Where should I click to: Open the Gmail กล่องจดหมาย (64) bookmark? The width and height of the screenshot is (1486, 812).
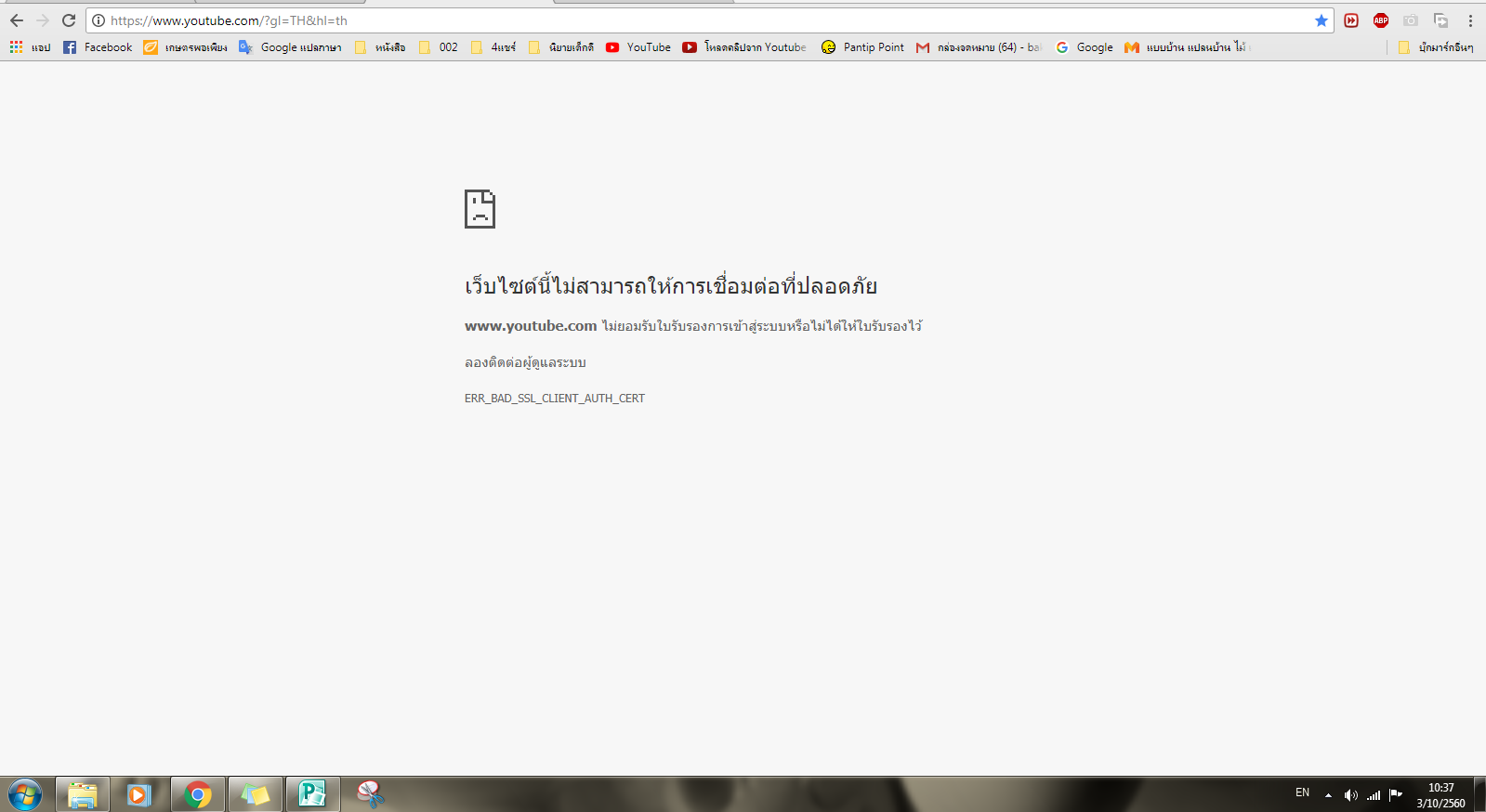click(979, 47)
